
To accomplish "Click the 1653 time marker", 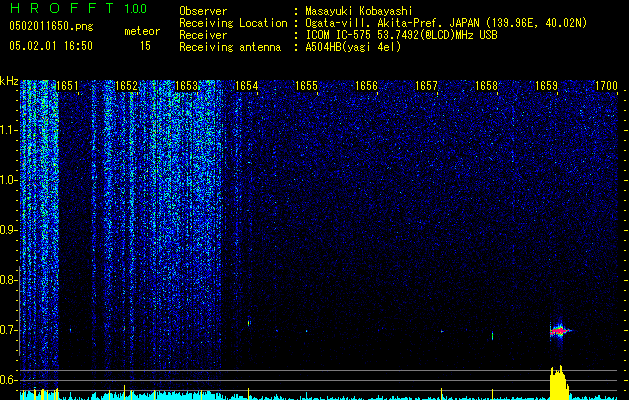I will click(x=187, y=86).
